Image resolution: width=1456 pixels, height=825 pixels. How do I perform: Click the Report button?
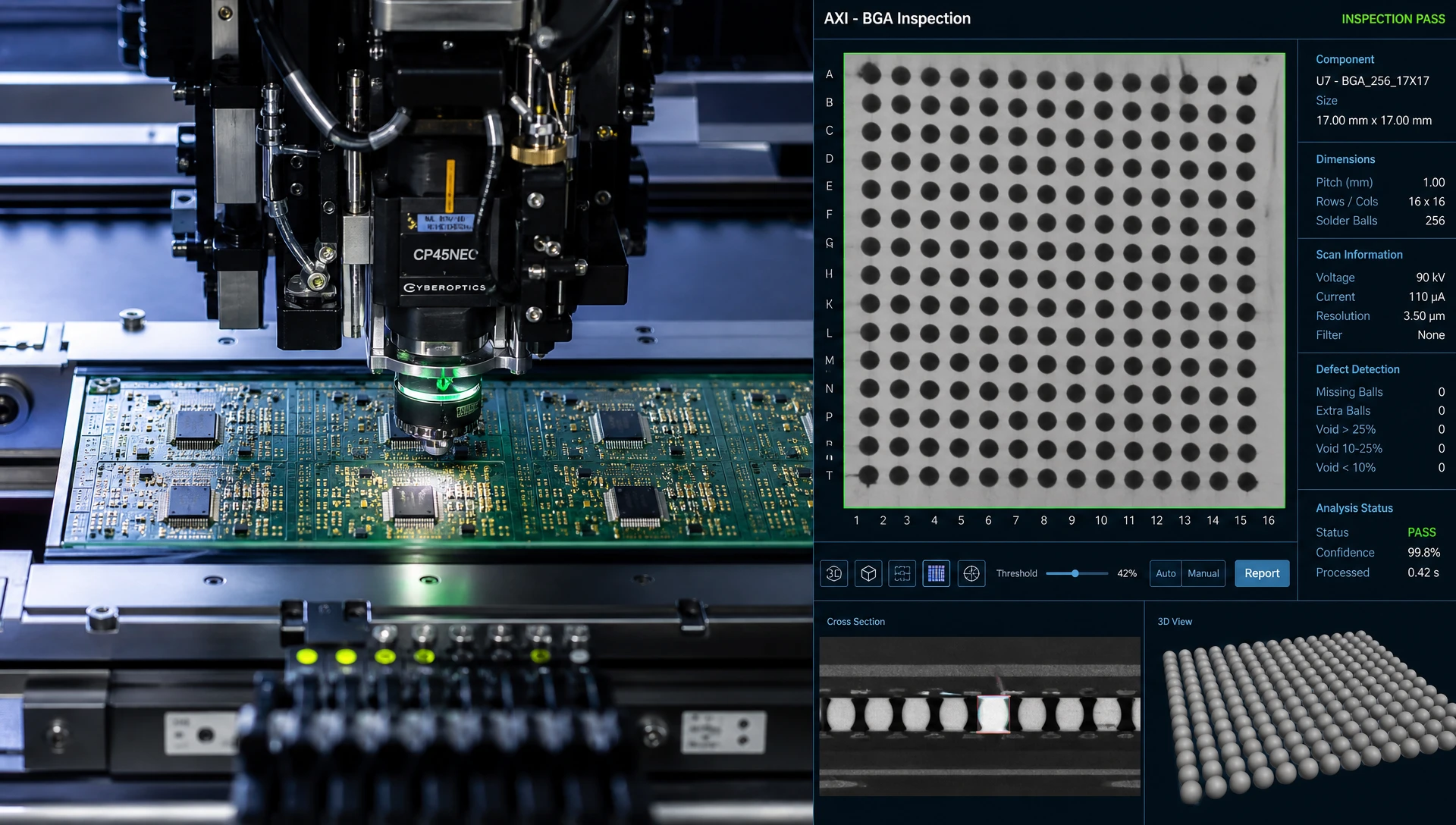pos(1262,573)
